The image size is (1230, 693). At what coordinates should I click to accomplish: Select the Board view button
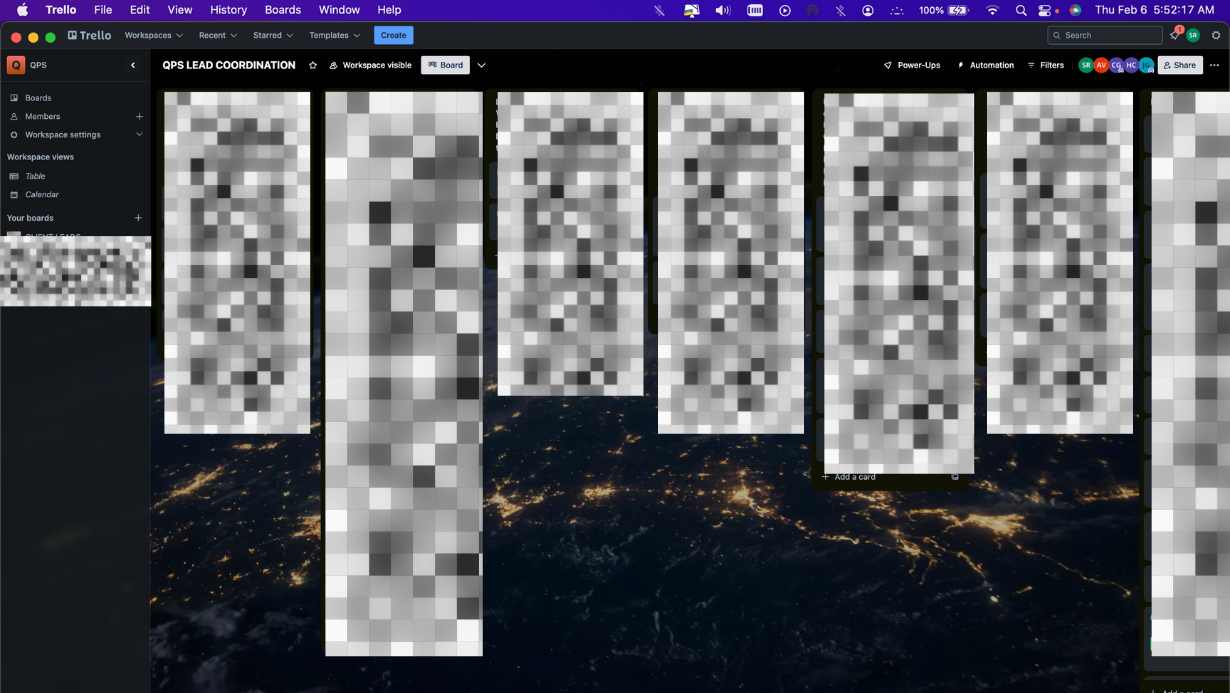pyautogui.click(x=445, y=65)
